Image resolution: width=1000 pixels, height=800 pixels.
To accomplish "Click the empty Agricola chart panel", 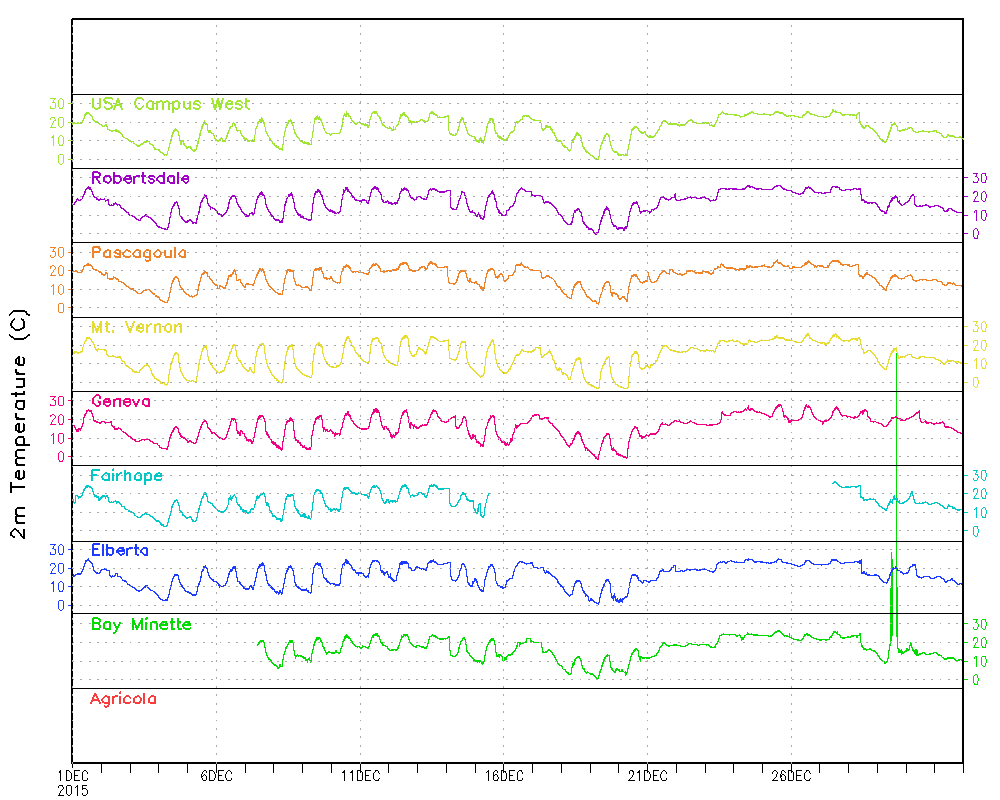I will pyautogui.click(x=517, y=725).
